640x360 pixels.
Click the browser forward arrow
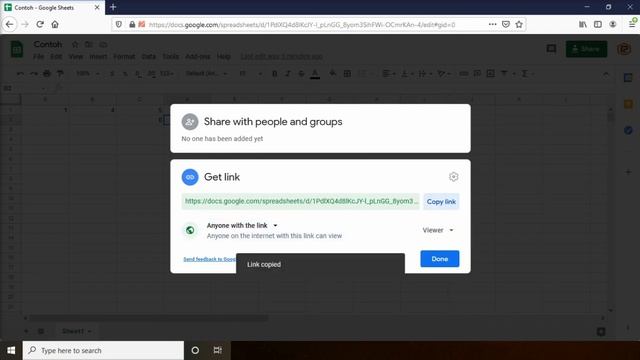click(25, 24)
